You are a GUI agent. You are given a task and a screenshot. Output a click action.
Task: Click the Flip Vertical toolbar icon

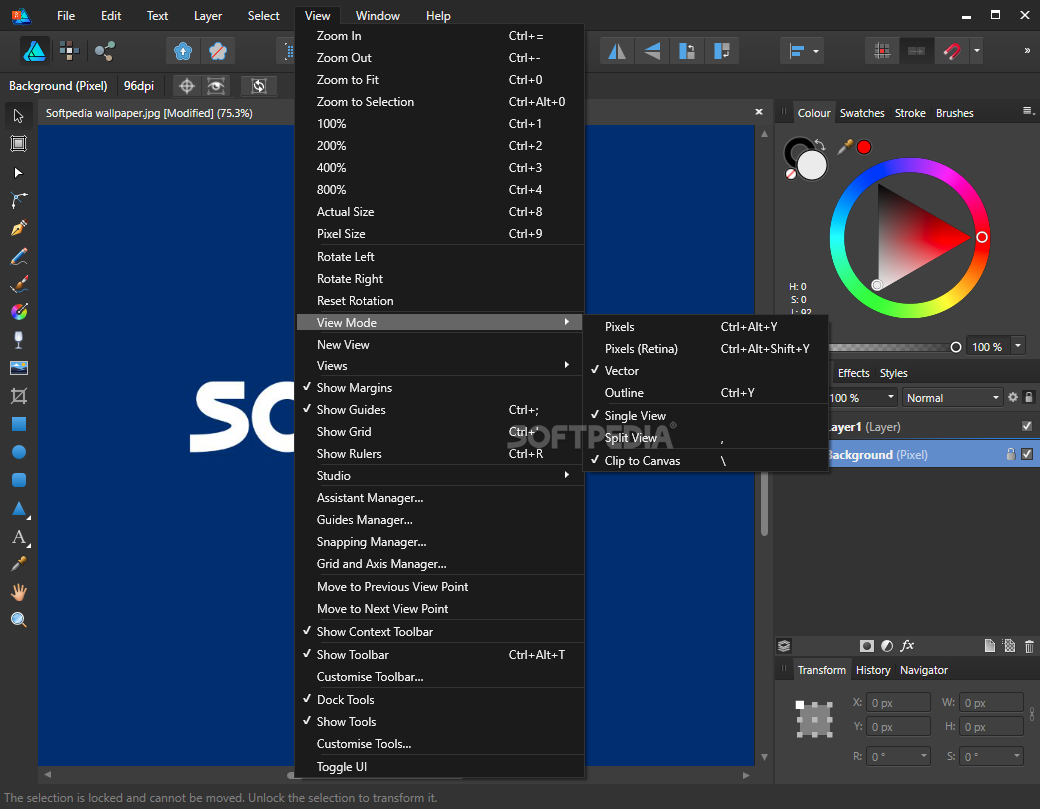pyautogui.click(x=652, y=51)
